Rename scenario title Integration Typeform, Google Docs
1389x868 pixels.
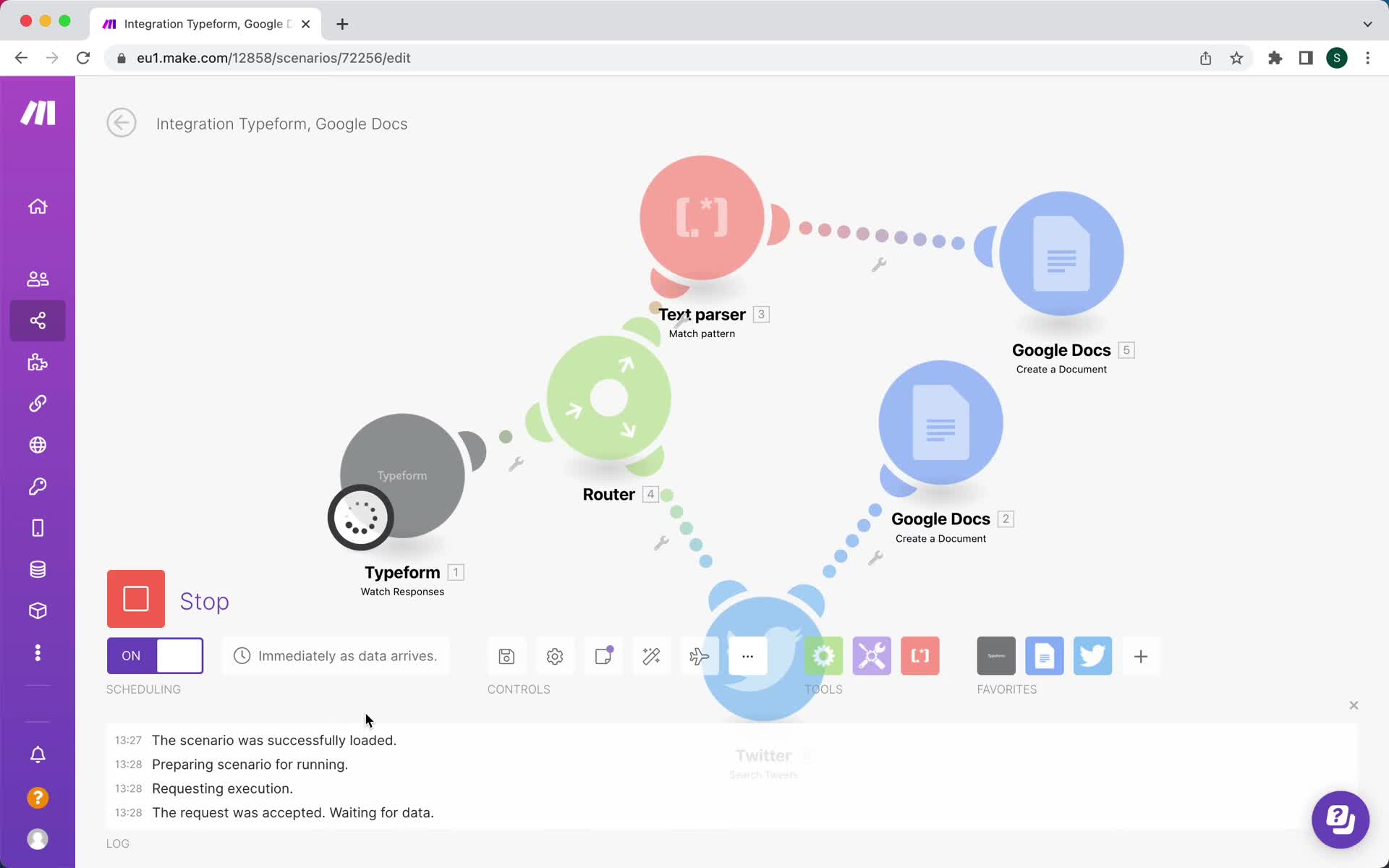[281, 124]
